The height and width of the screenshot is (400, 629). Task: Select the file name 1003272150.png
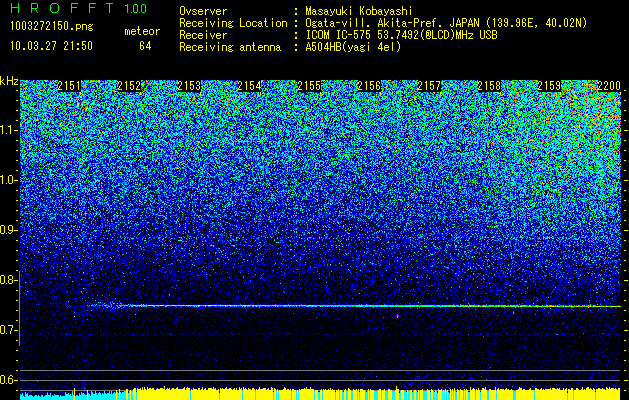click(x=52, y=27)
